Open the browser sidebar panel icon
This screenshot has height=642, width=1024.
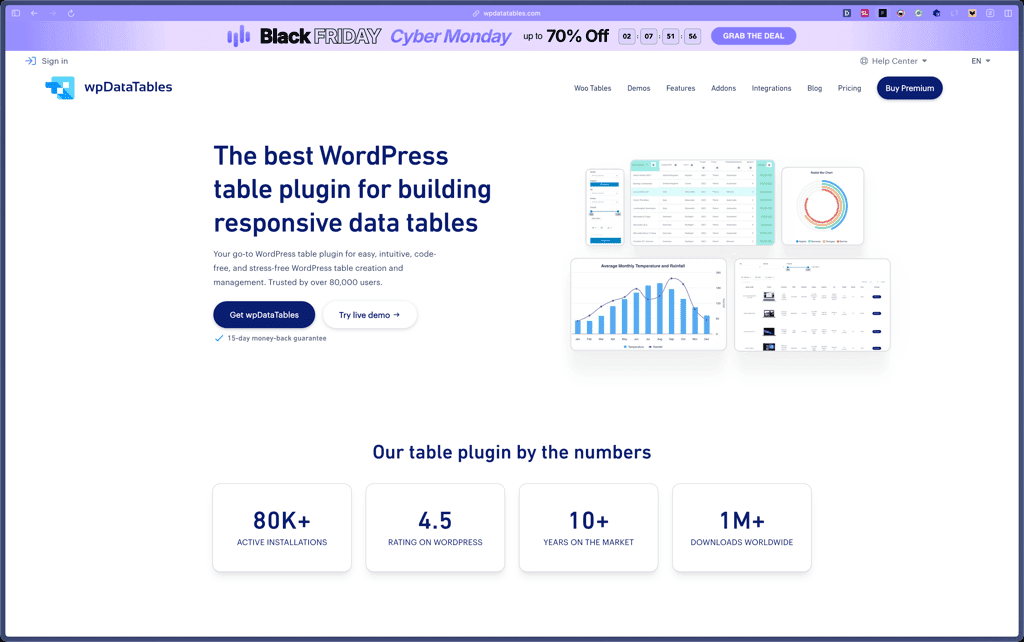[15, 13]
